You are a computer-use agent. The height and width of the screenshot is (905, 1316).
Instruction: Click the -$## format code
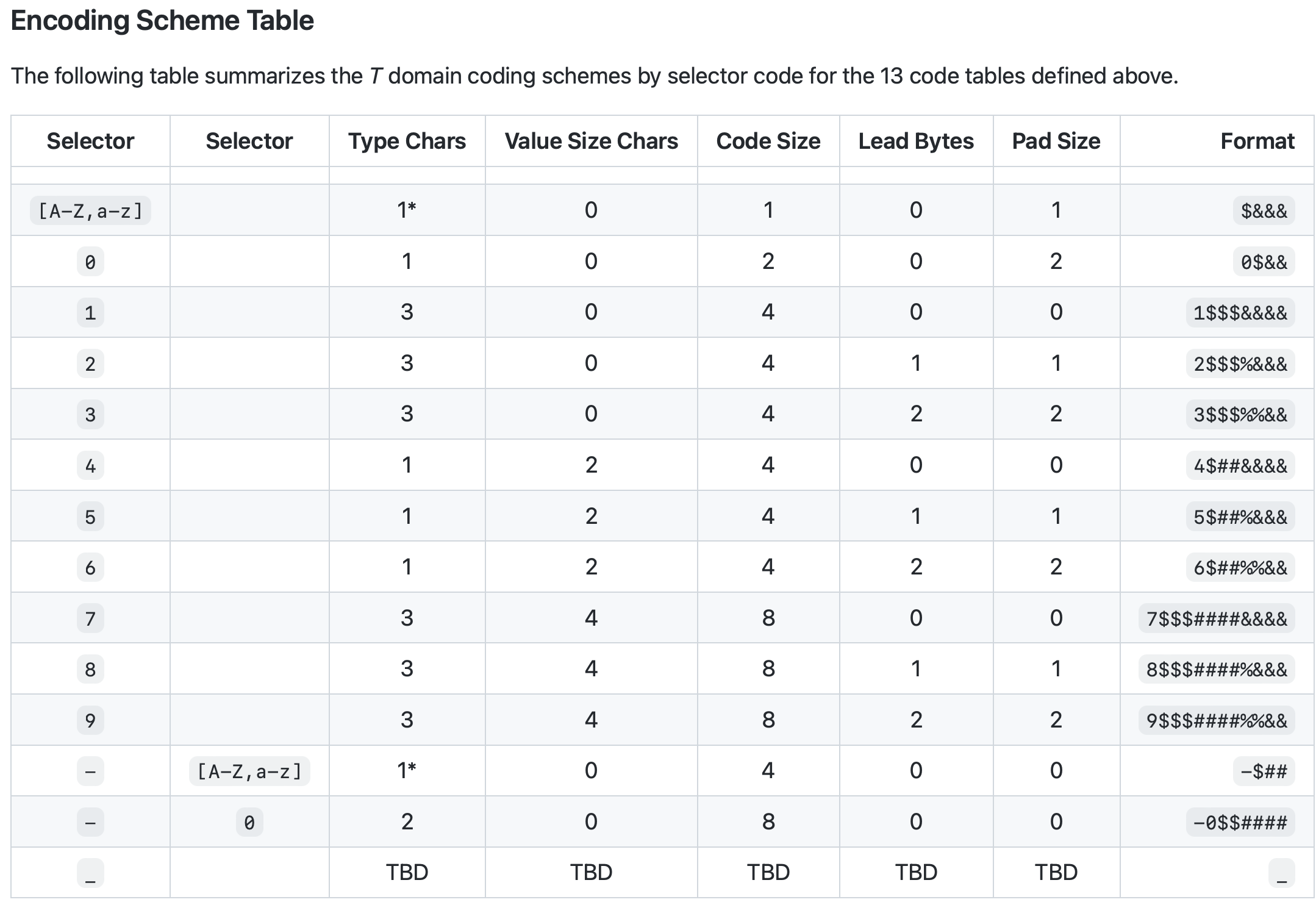coord(1264,771)
